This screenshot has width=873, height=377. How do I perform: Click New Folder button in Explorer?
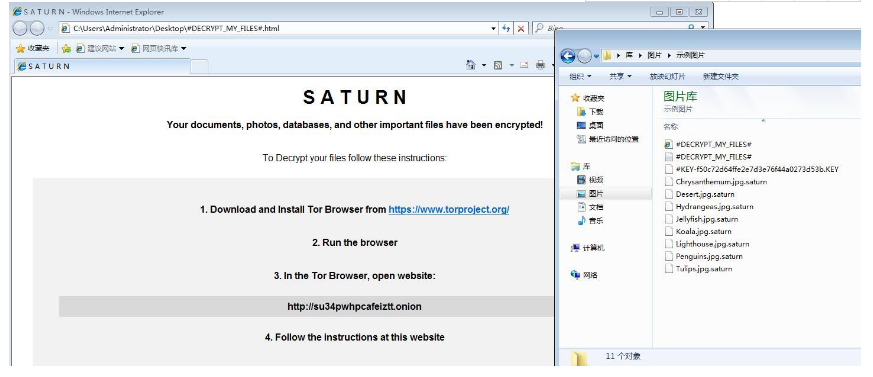(720, 76)
